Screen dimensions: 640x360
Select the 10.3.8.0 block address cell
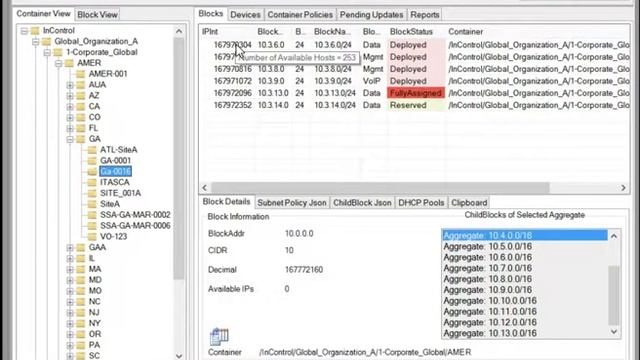pos(271,69)
